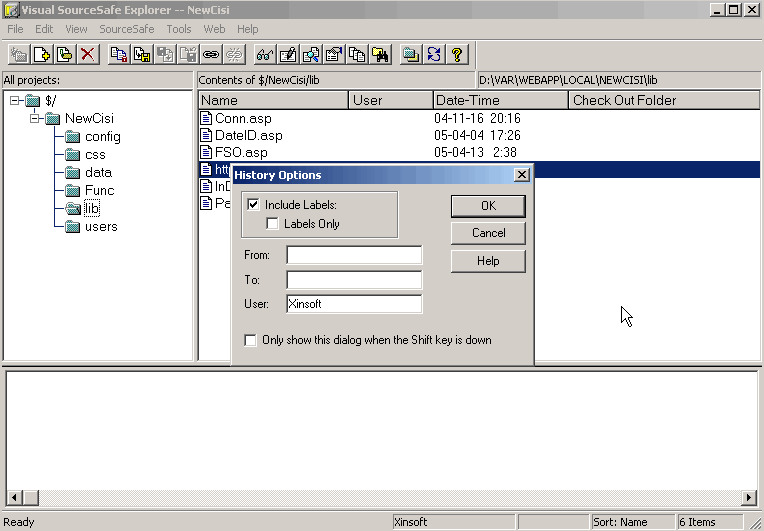Viewport: 764px width, 531px height.
Task: Click the User field containing Xinsoft
Action: click(x=354, y=304)
